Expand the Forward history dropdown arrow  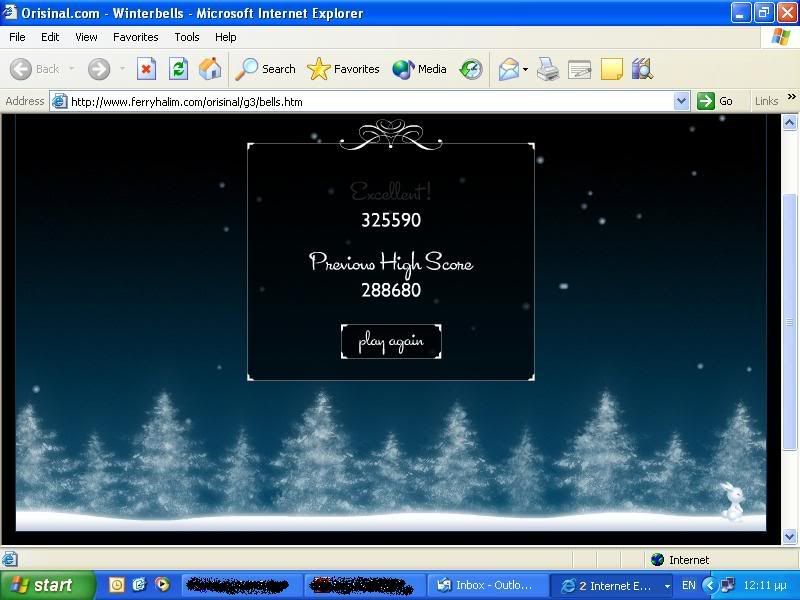pos(122,68)
